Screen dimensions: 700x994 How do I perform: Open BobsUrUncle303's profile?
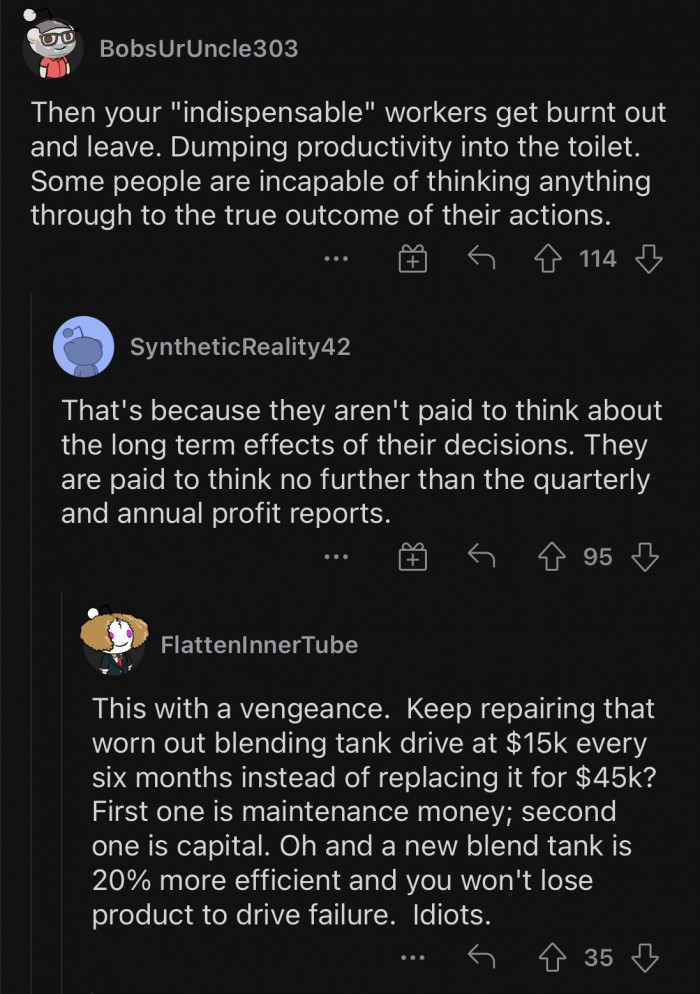[198, 45]
